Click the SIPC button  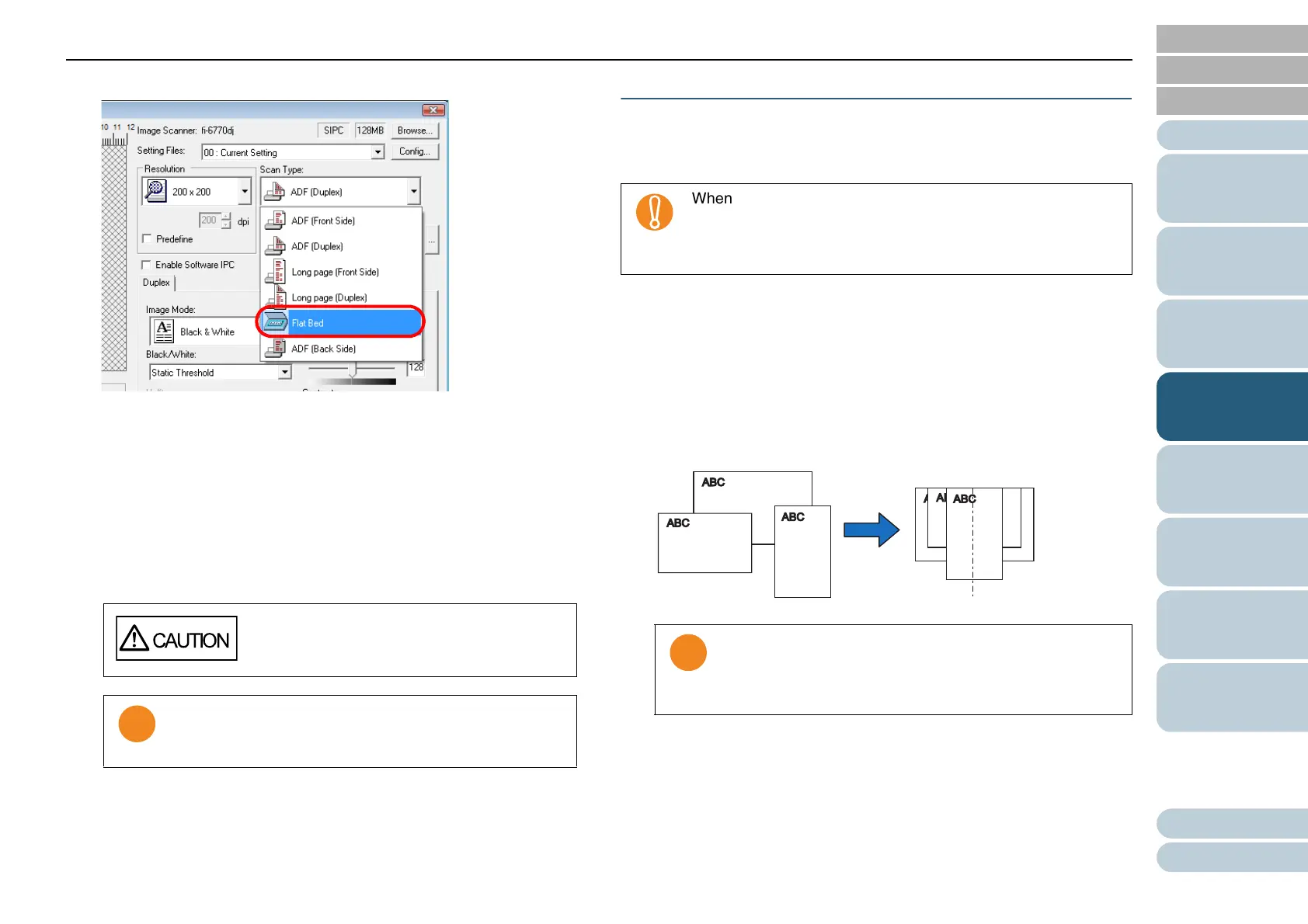pyautogui.click(x=333, y=130)
